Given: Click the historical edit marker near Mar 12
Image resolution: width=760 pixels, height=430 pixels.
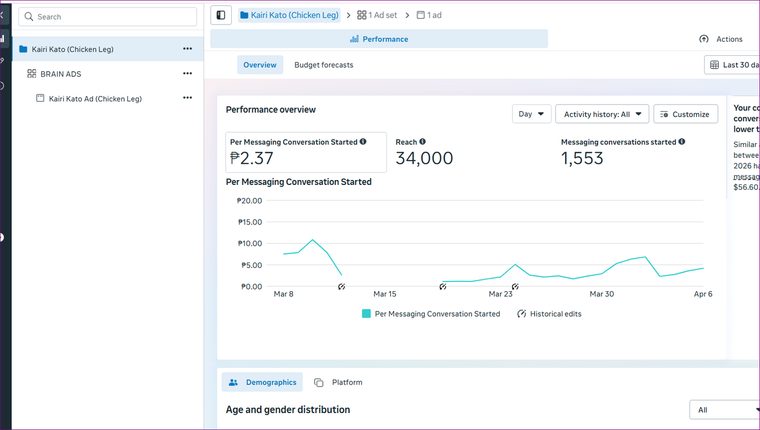Looking at the screenshot, I should click(x=342, y=287).
